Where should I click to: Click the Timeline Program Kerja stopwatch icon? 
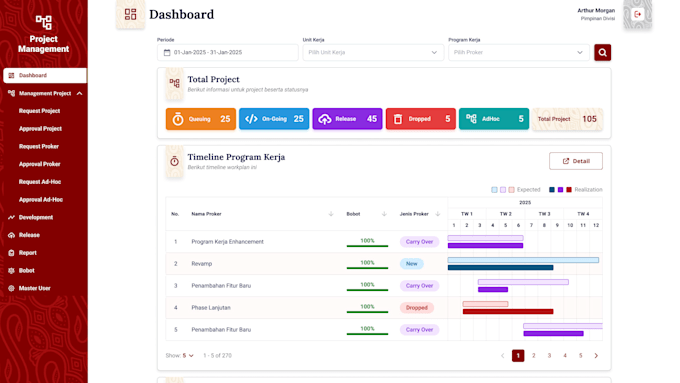click(174, 161)
